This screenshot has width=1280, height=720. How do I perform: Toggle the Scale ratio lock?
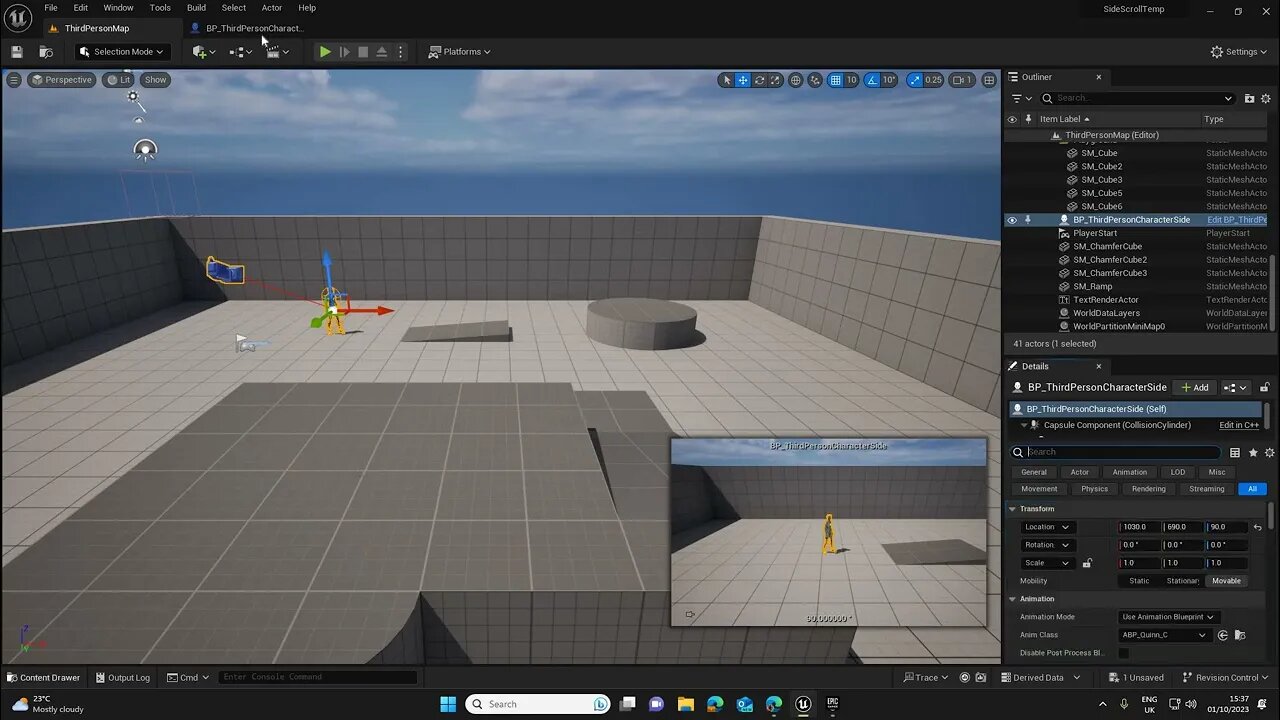click(1087, 563)
